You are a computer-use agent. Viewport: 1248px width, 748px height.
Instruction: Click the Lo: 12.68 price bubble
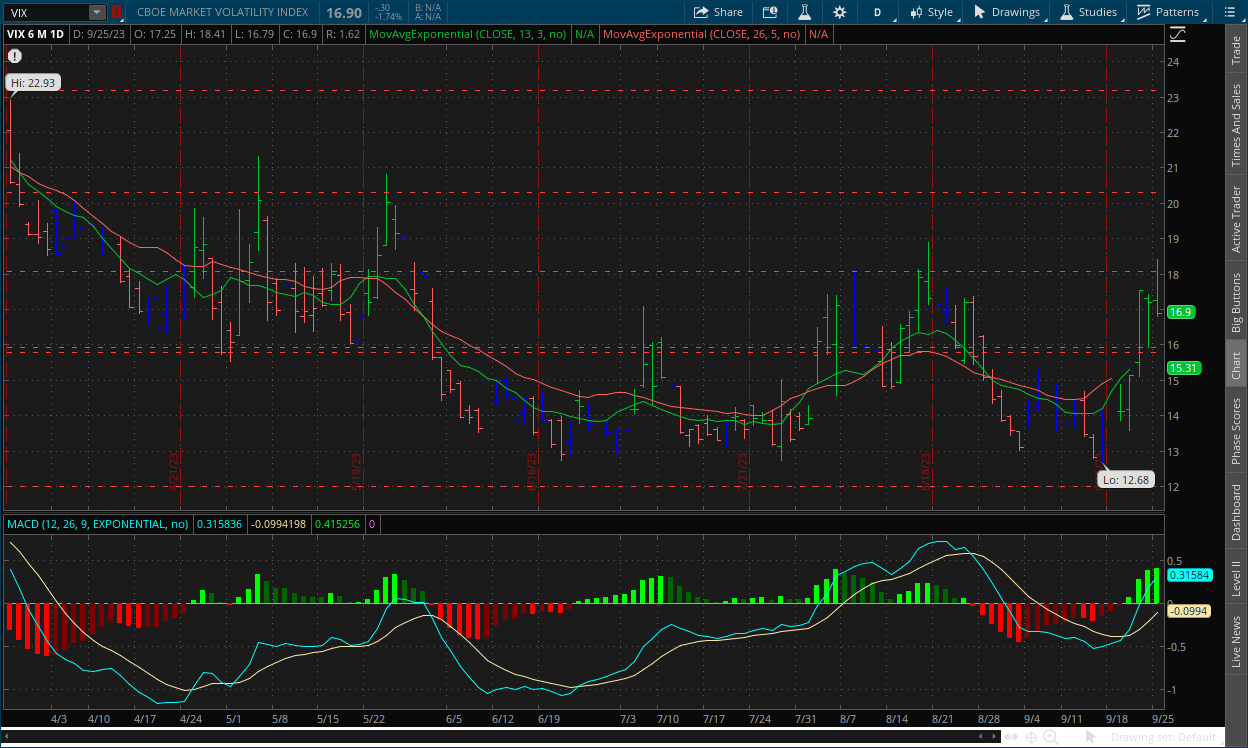[x=1126, y=480]
